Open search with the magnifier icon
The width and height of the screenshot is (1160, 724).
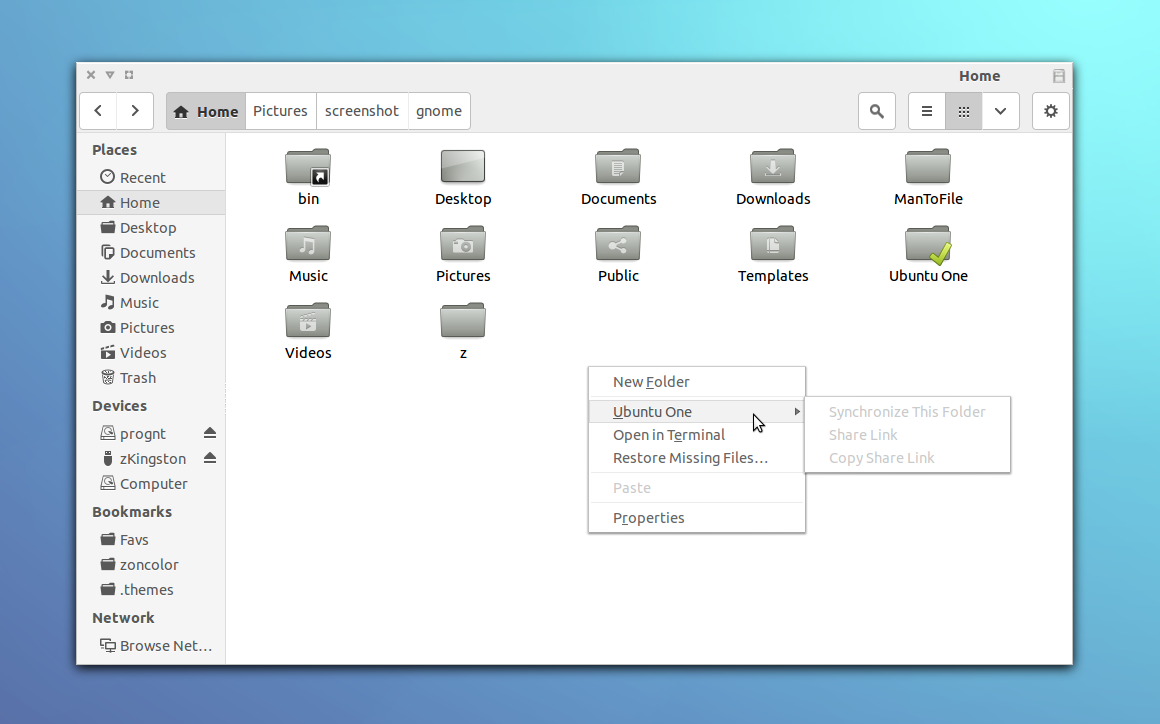coord(877,111)
